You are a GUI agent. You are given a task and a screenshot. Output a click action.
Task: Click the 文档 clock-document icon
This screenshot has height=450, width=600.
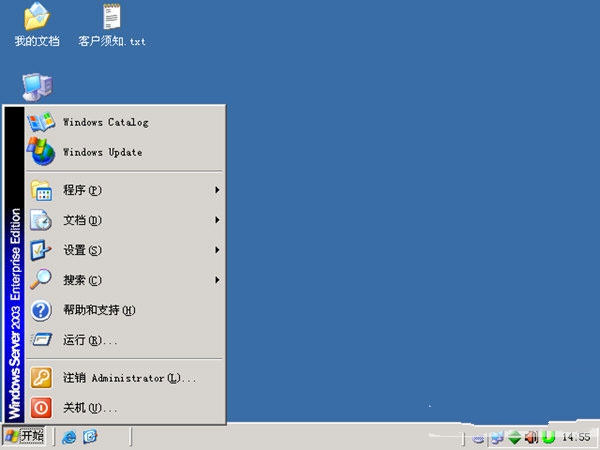(x=41, y=220)
